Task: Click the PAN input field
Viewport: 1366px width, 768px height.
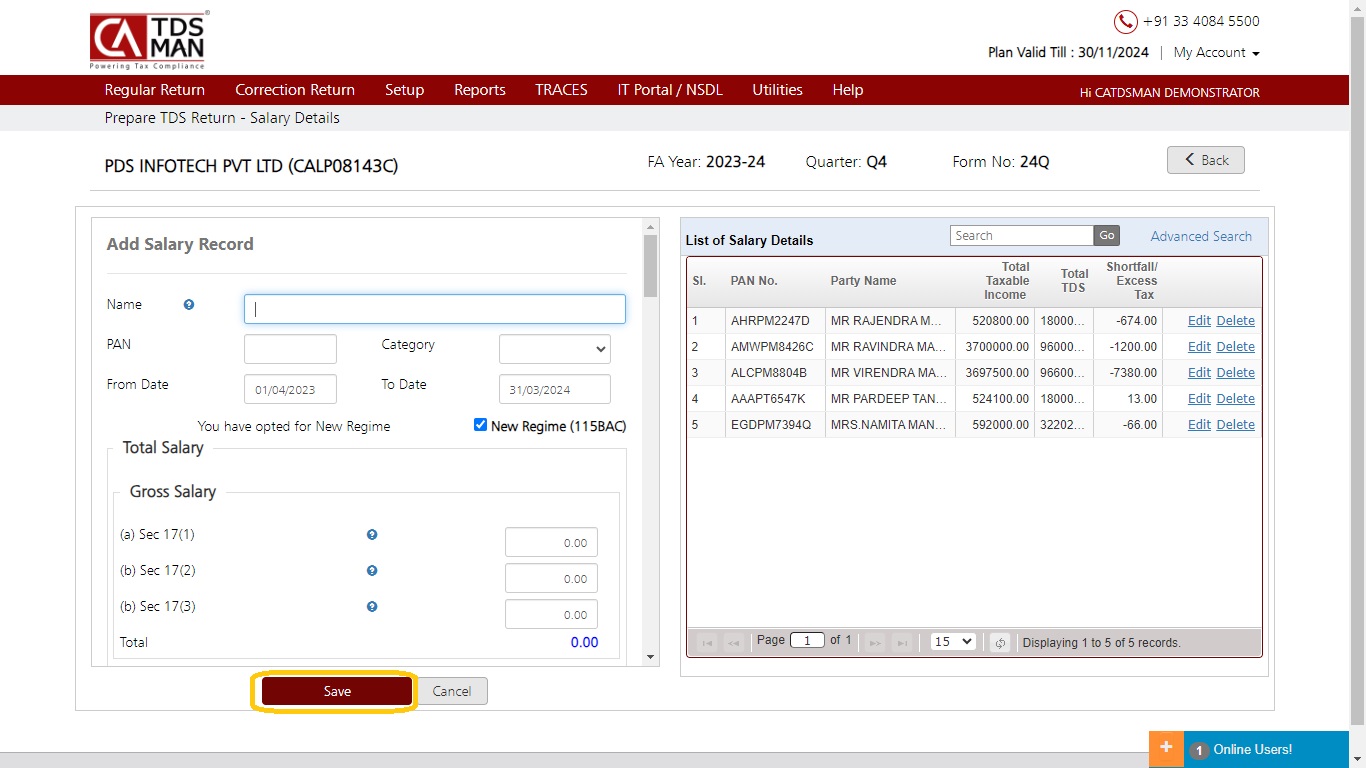Action: (x=290, y=349)
